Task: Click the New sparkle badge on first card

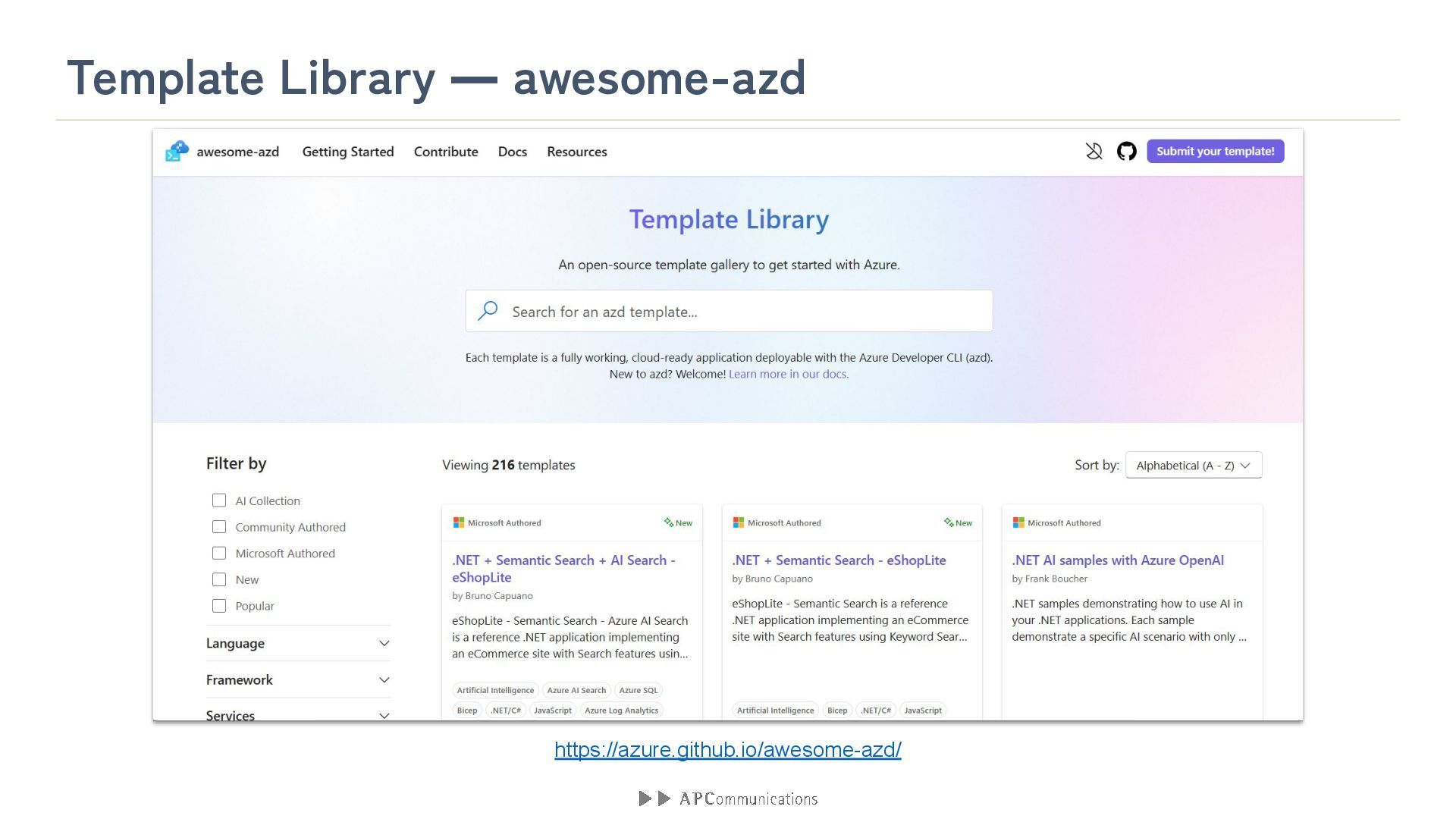Action: (678, 522)
